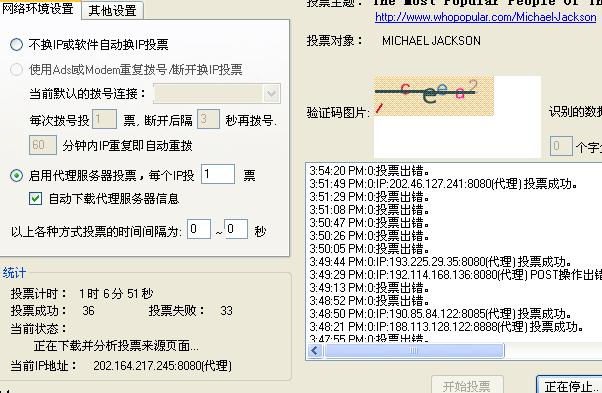602x393 pixels.
Task: Open the 其他设置 tab
Action: [x=112, y=10]
